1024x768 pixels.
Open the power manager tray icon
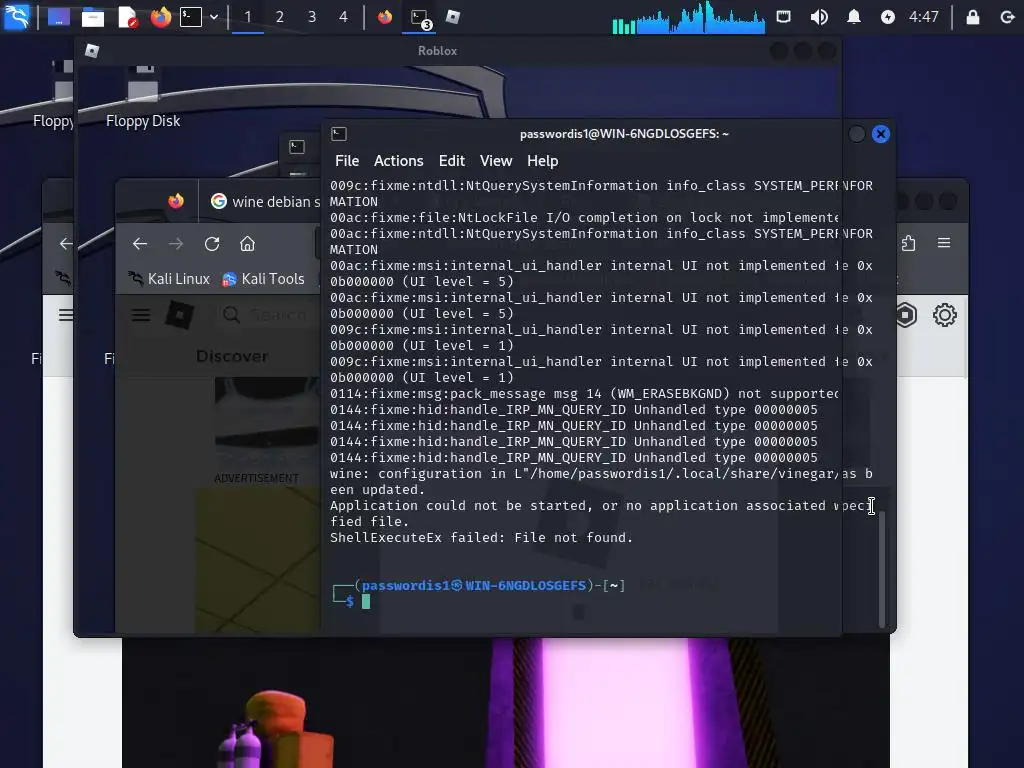tap(888, 17)
